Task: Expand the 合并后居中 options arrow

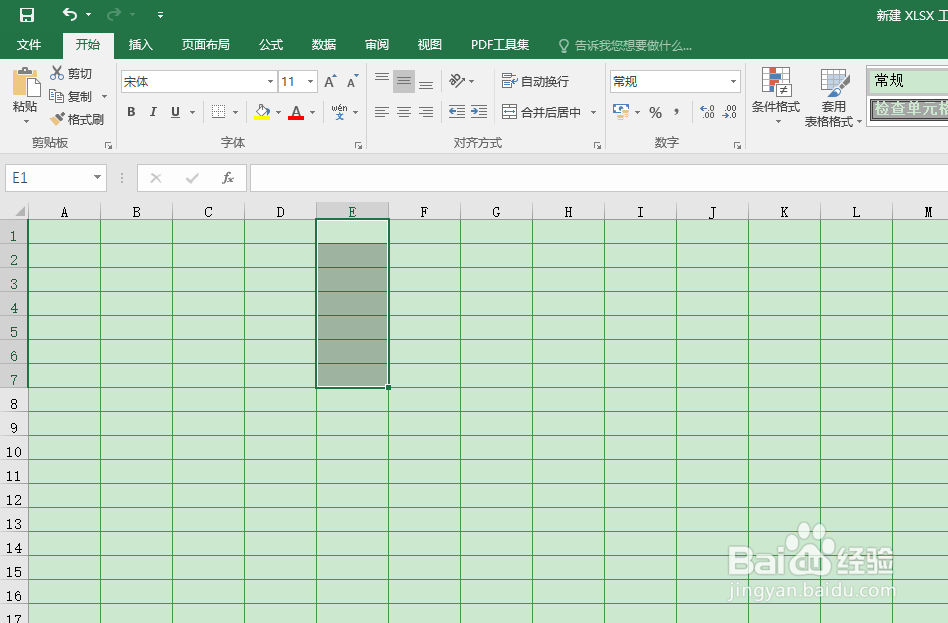Action: click(x=593, y=112)
